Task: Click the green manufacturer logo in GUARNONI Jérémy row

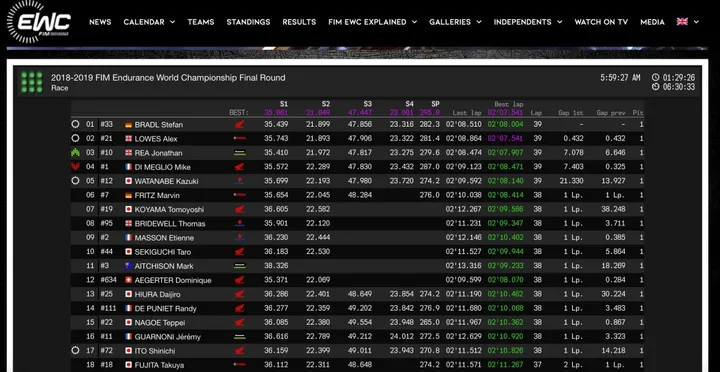Action: click(x=239, y=337)
